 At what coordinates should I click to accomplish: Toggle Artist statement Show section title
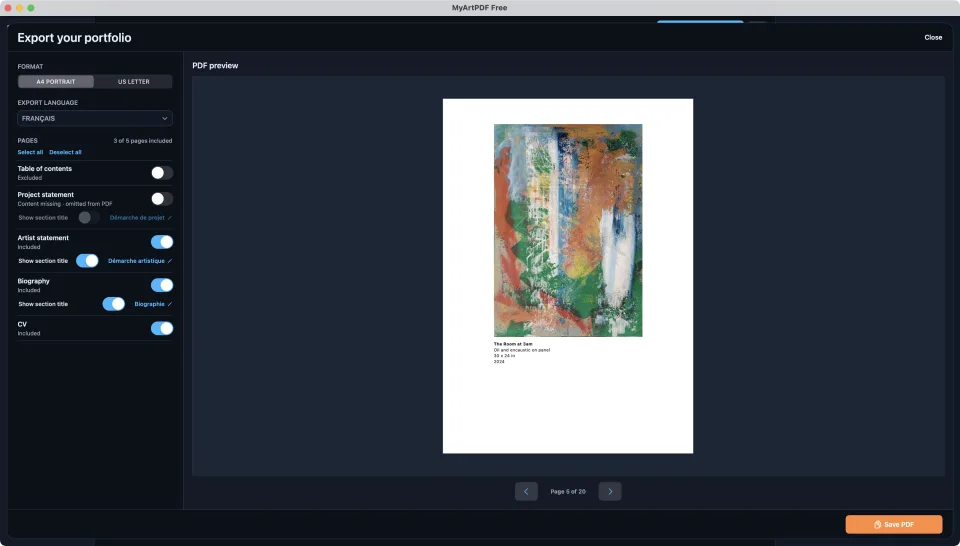[87, 261]
